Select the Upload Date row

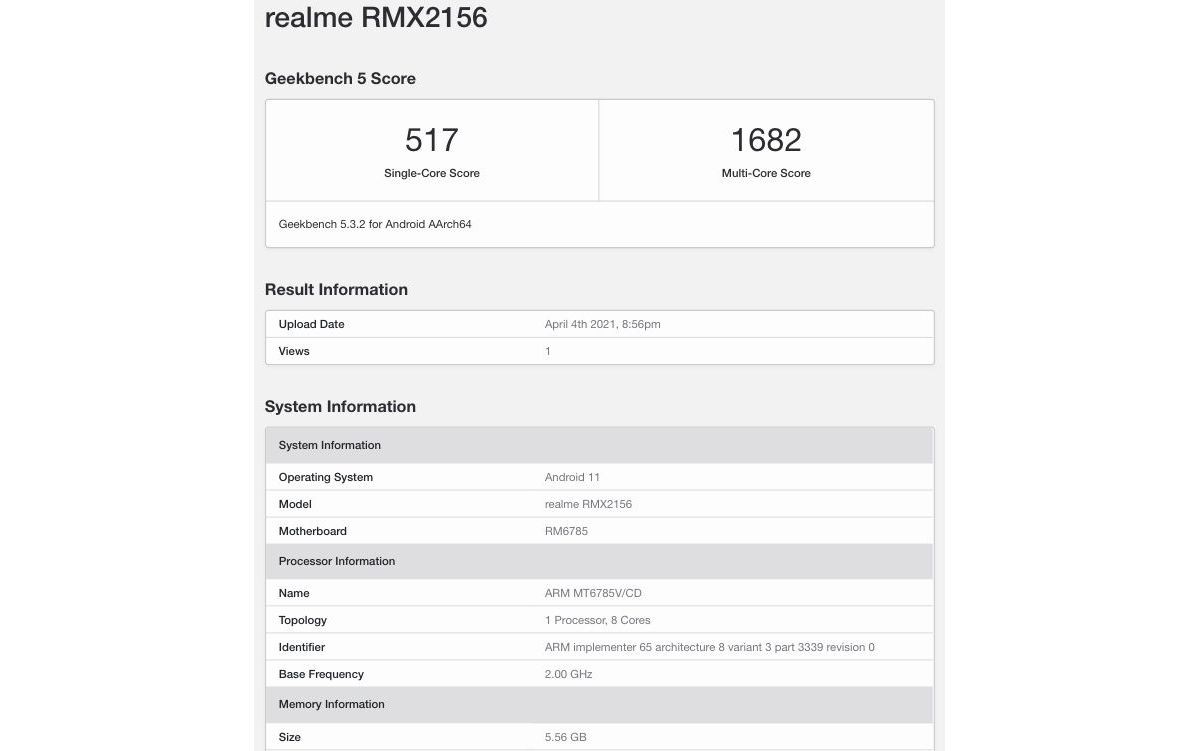[600, 323]
